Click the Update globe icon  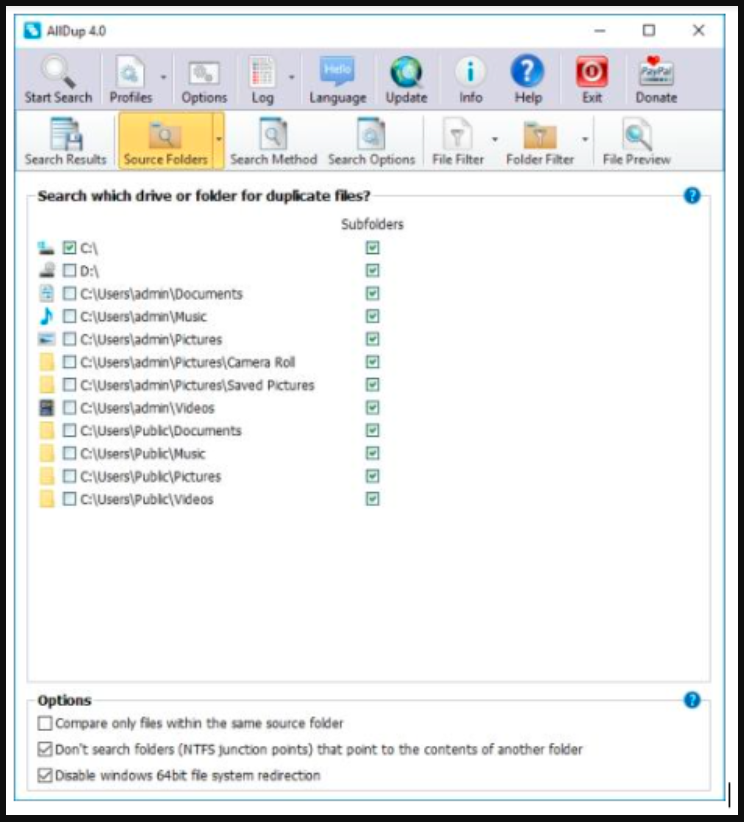pos(406,72)
